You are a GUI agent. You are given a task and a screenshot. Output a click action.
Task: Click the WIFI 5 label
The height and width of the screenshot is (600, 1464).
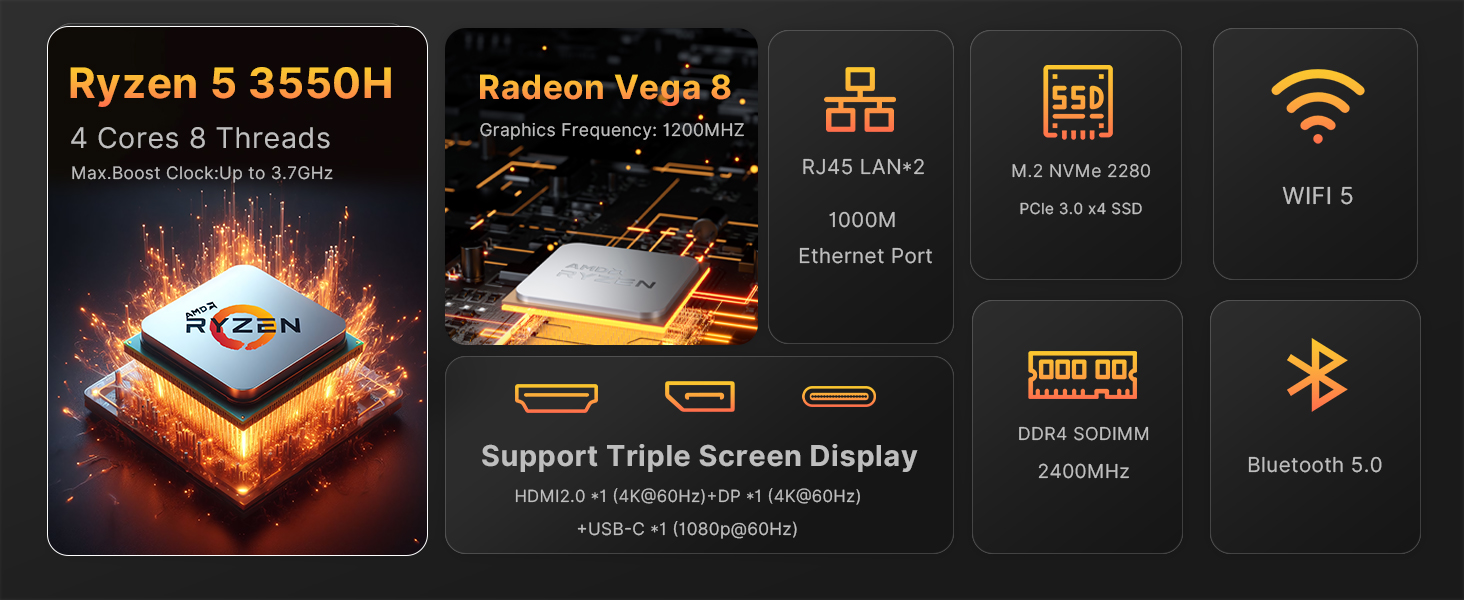(1317, 196)
